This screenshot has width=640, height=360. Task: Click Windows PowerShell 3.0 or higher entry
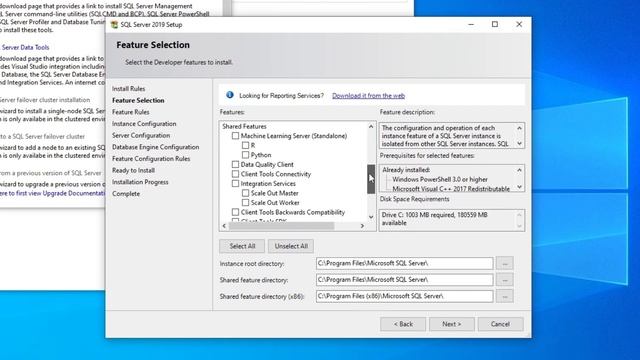pos(440,179)
